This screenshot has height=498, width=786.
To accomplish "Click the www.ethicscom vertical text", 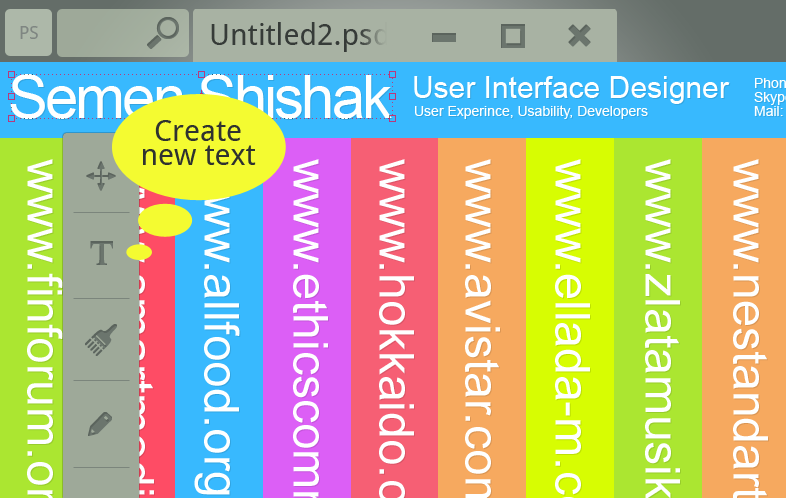I will [x=308, y=328].
